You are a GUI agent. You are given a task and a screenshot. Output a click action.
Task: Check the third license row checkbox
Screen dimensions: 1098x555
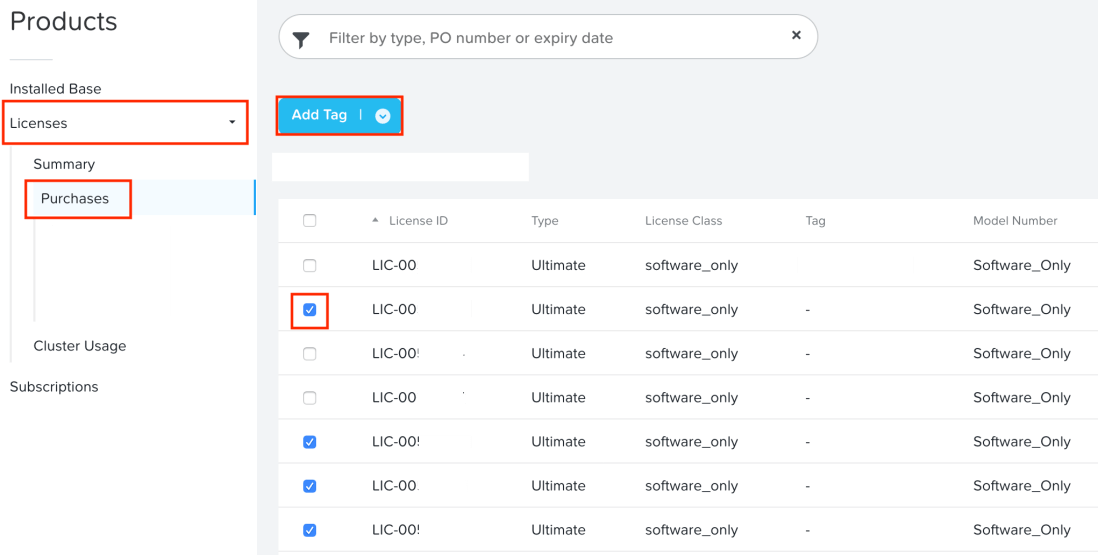click(x=309, y=354)
